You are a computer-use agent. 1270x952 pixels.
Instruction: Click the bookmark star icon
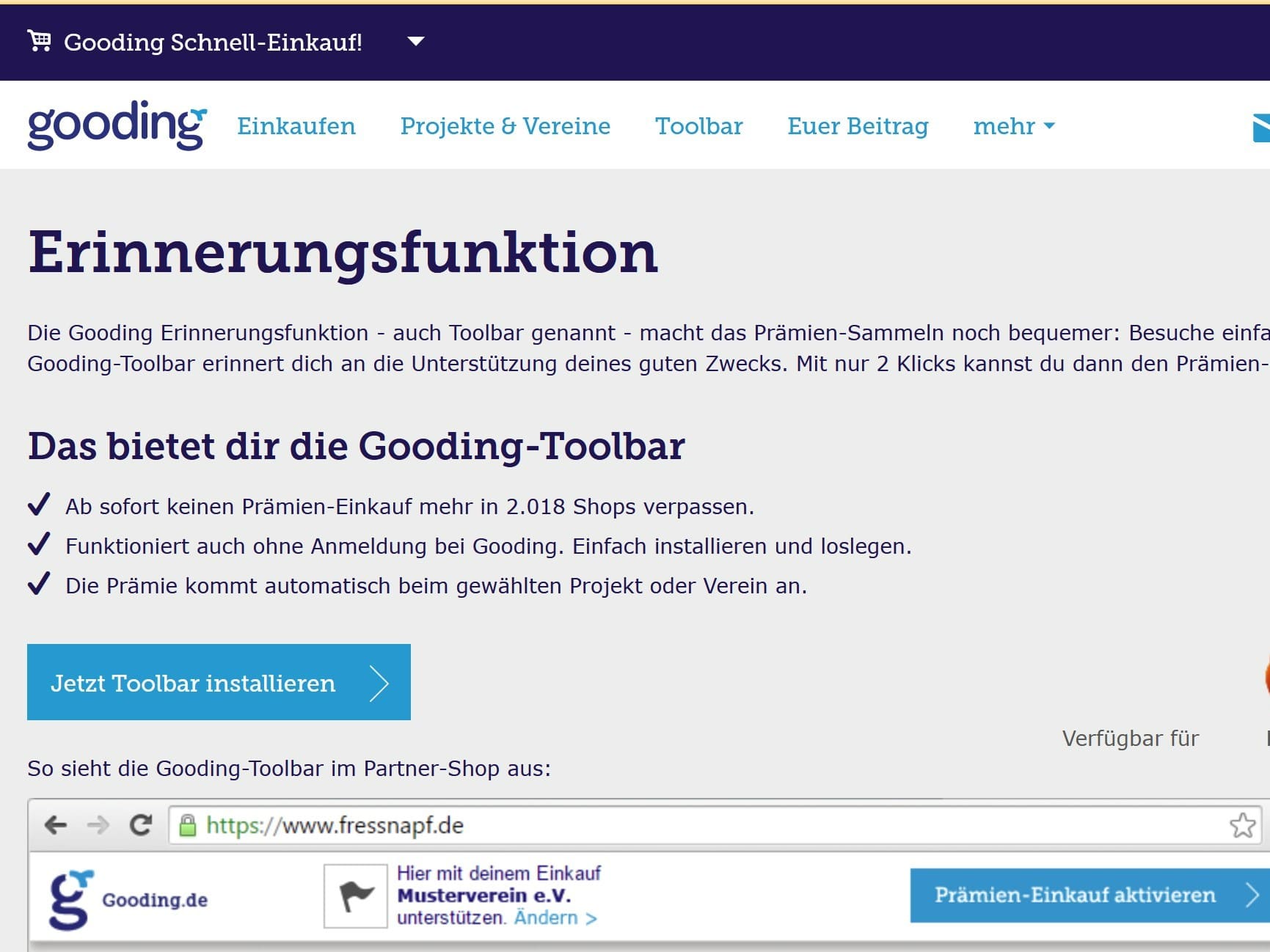(1242, 825)
